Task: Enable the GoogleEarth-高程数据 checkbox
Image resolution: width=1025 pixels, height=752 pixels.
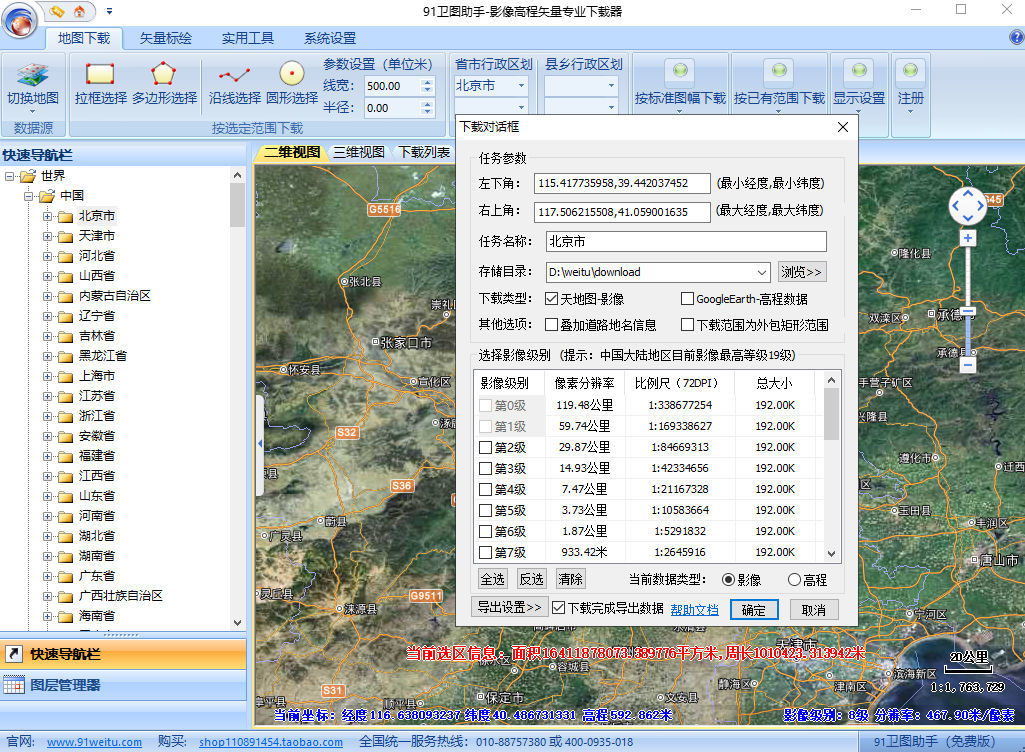Action: (687, 299)
